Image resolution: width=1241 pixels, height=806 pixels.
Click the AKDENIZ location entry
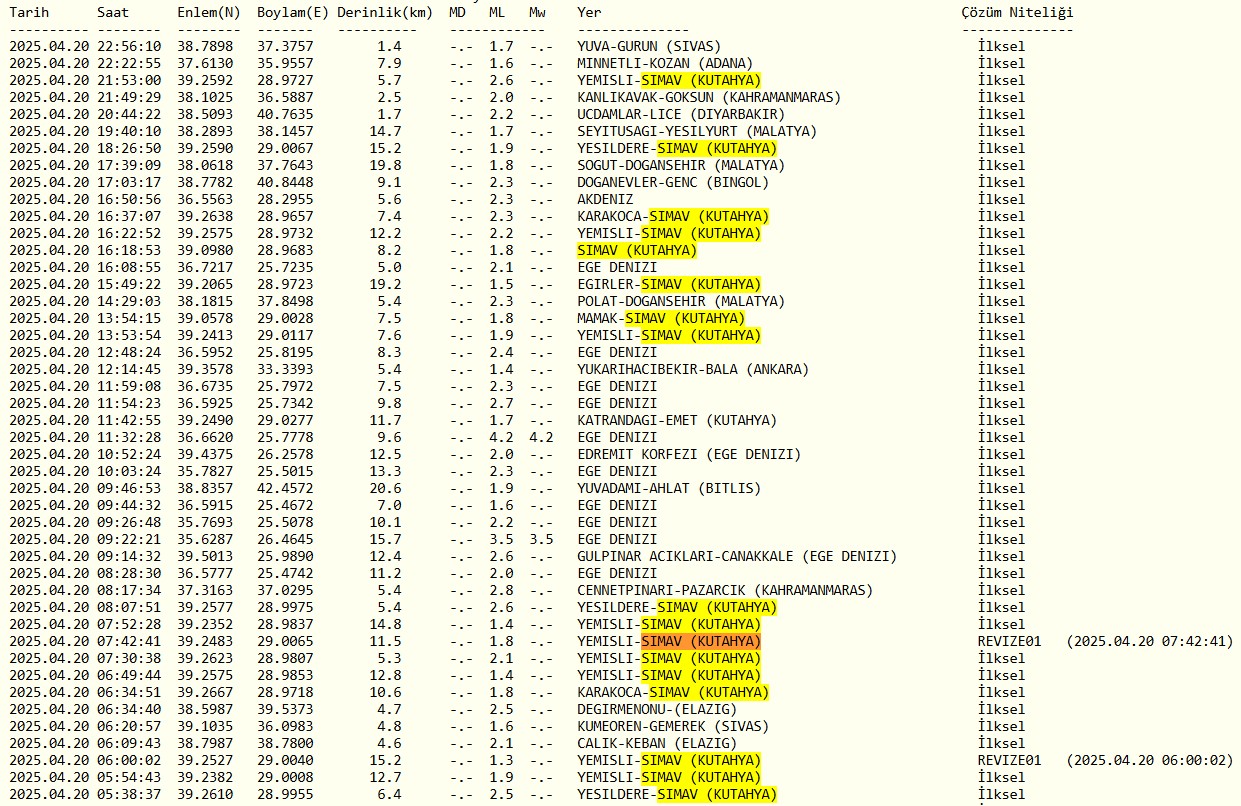605,199
